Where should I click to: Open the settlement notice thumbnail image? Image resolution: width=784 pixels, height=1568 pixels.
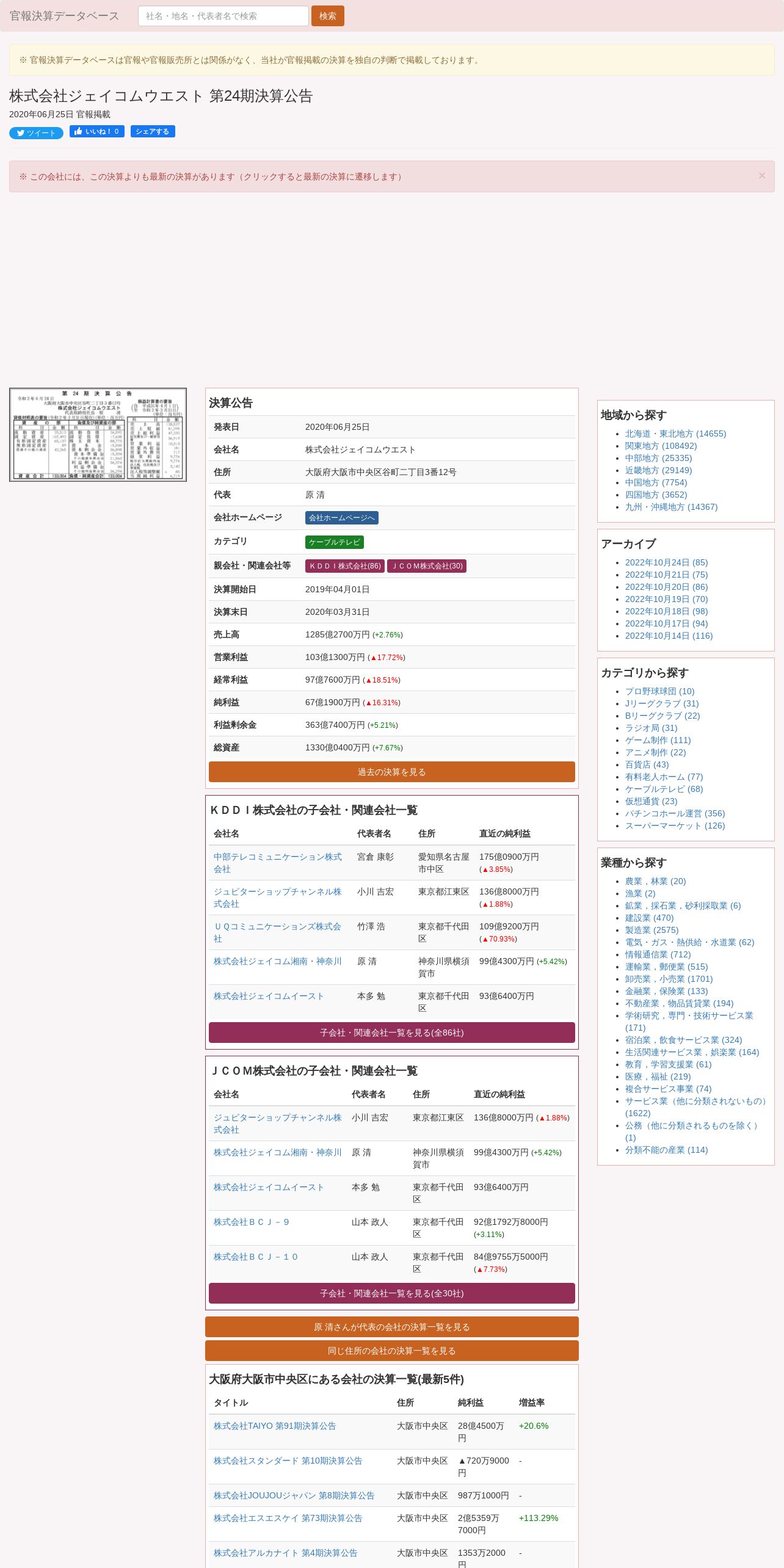tap(98, 435)
